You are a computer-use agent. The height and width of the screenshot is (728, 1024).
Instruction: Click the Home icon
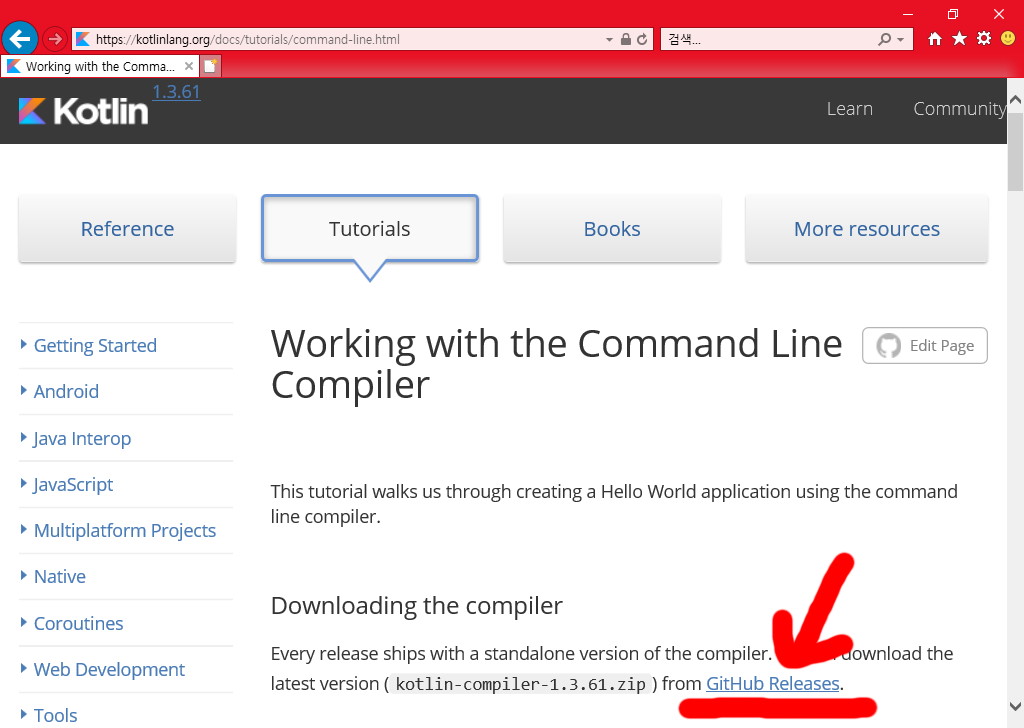(x=935, y=39)
